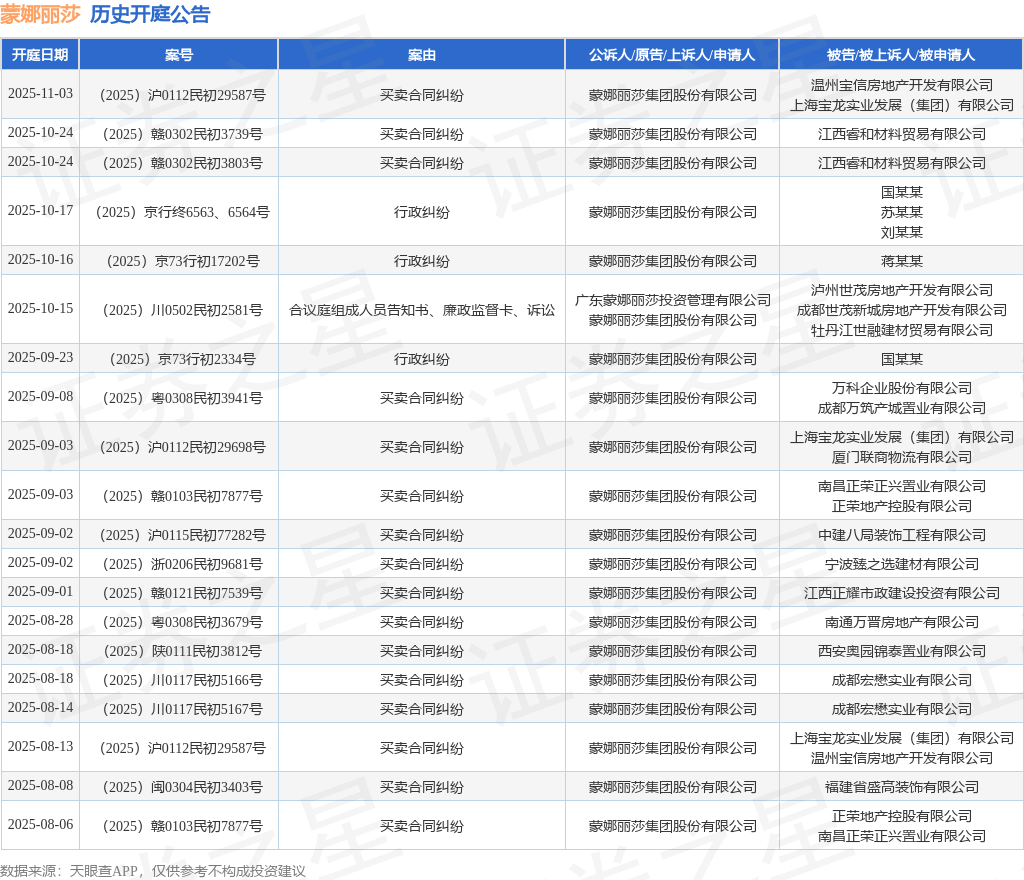Click defendant 苏某某
The height and width of the screenshot is (880, 1024).
point(902,212)
